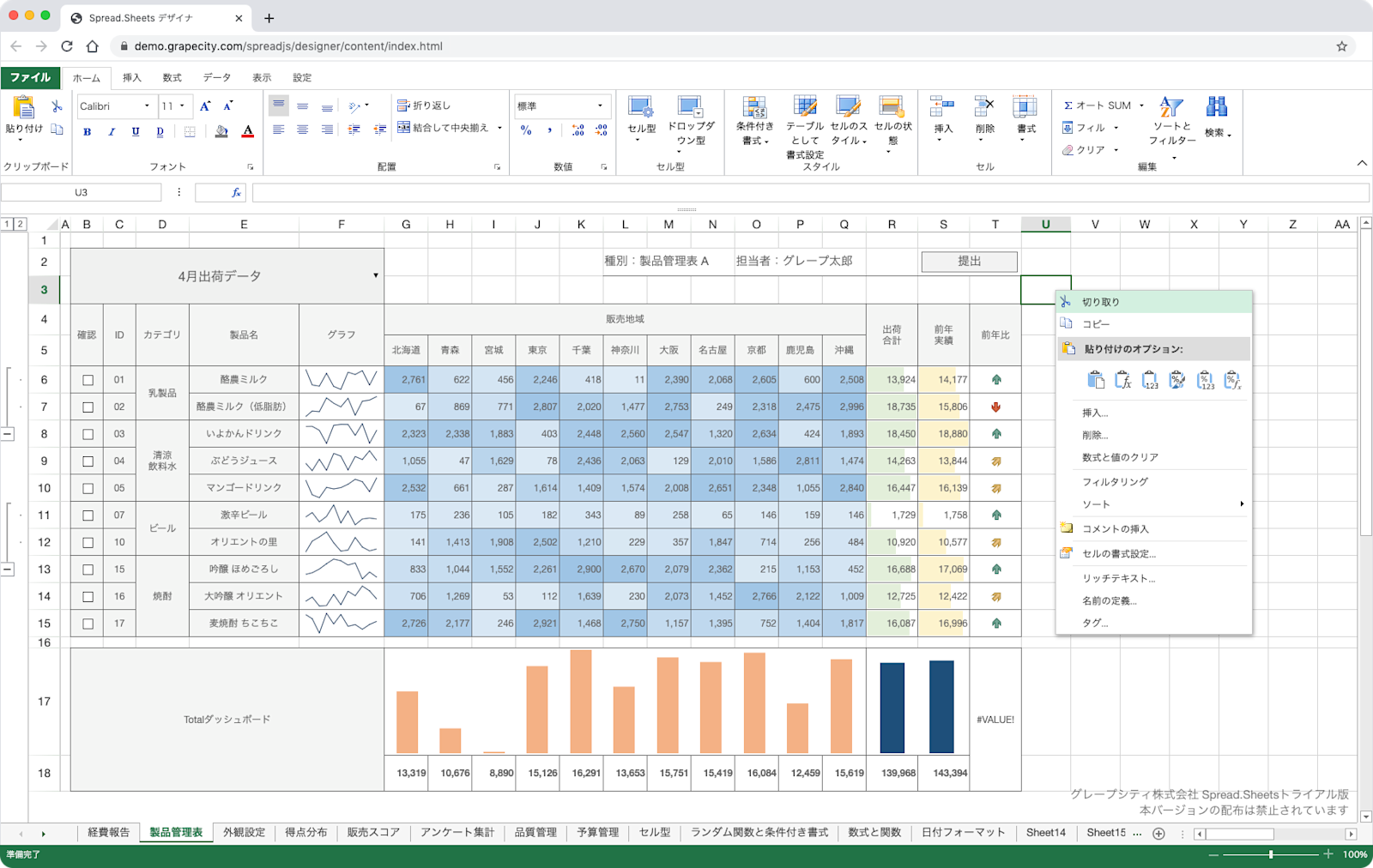The width and height of the screenshot is (1373, 868).
Task: Click the percent style icon
Action: [x=526, y=130]
